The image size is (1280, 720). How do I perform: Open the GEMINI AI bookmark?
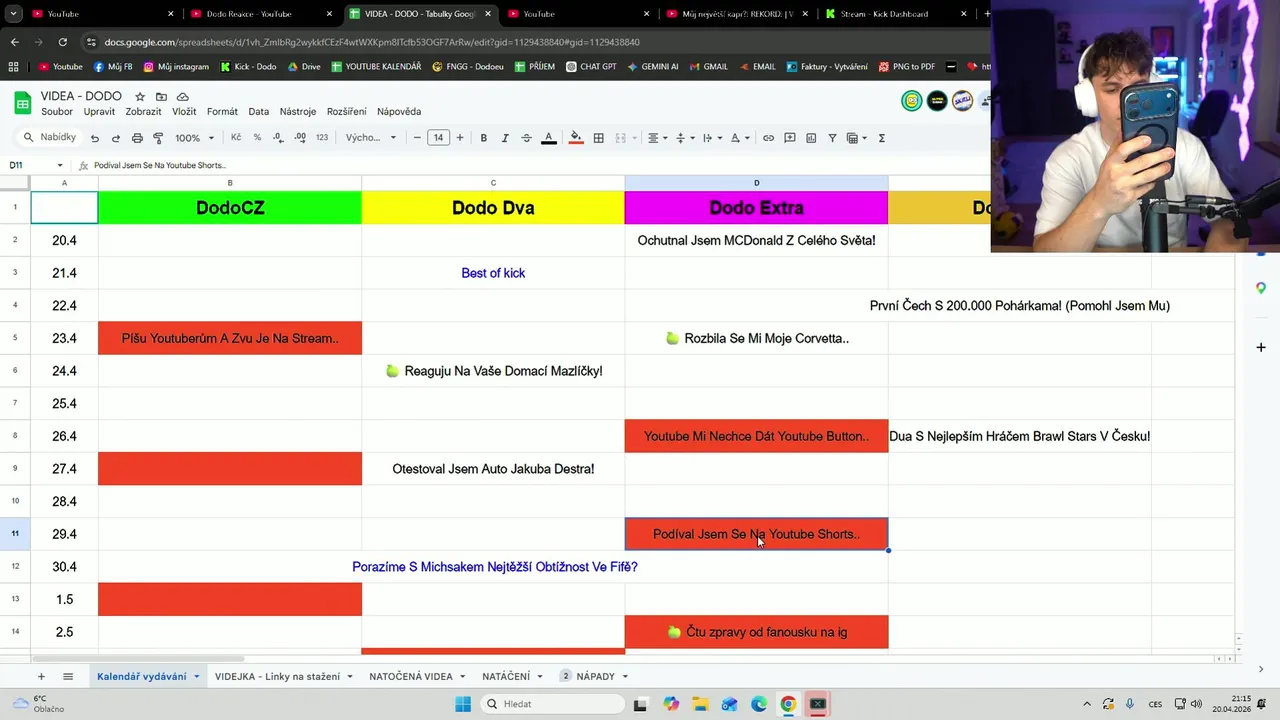click(x=653, y=67)
